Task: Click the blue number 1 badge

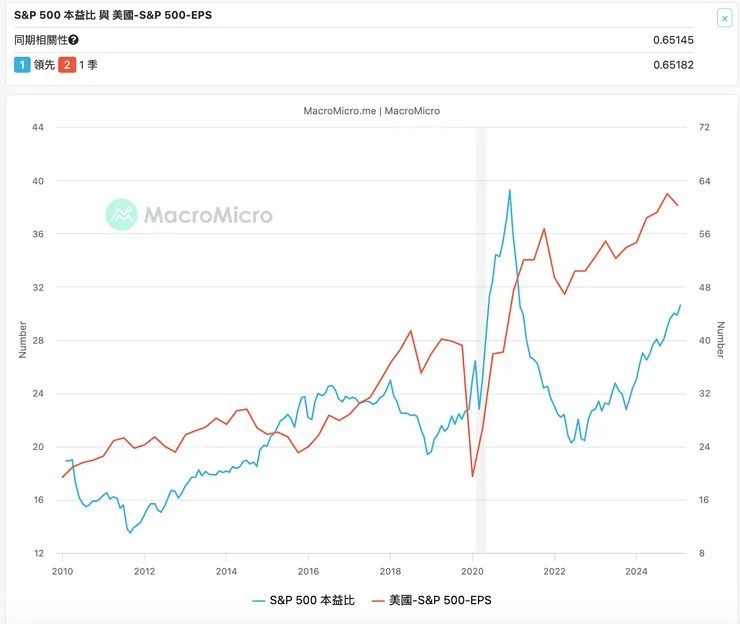Action: point(22,65)
